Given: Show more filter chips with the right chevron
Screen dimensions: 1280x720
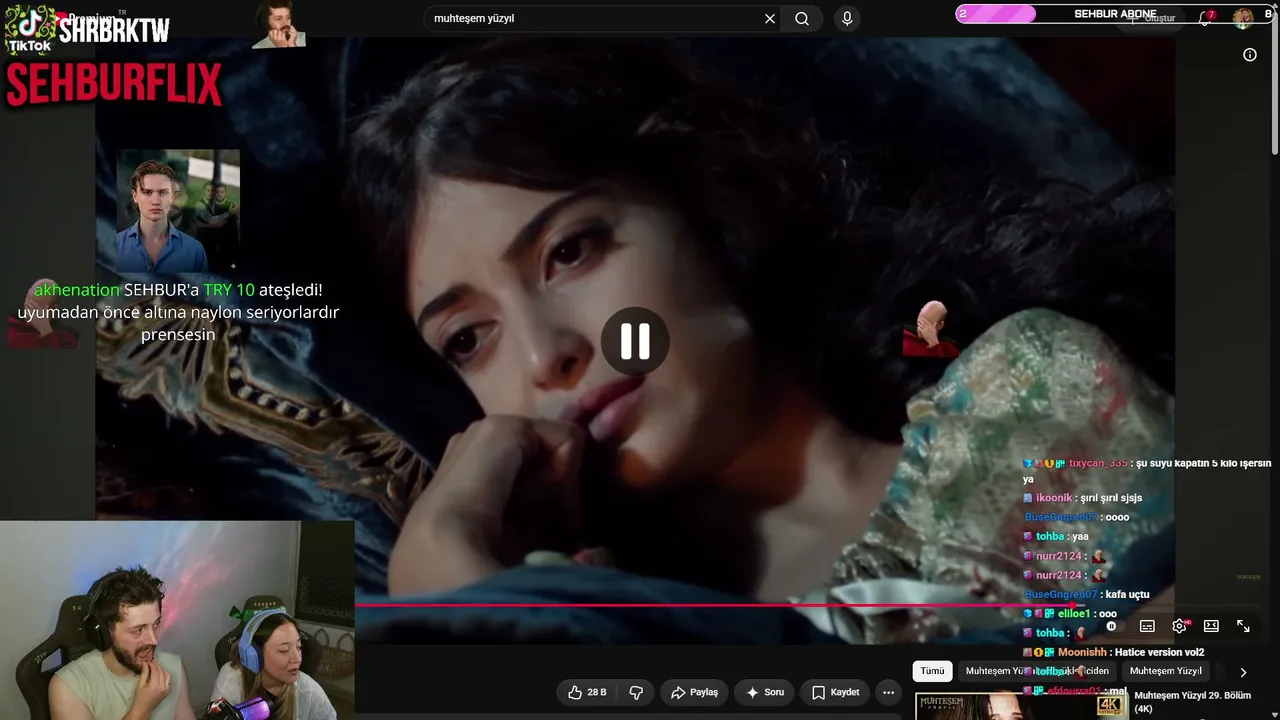Looking at the screenshot, I should (x=1243, y=672).
